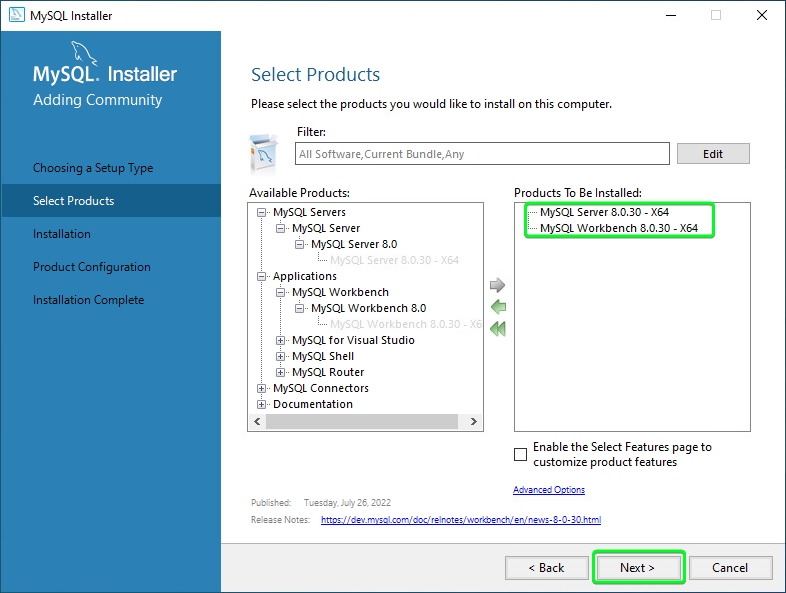
Task: Select the MySQL Connectors tree label
Action: pos(321,388)
